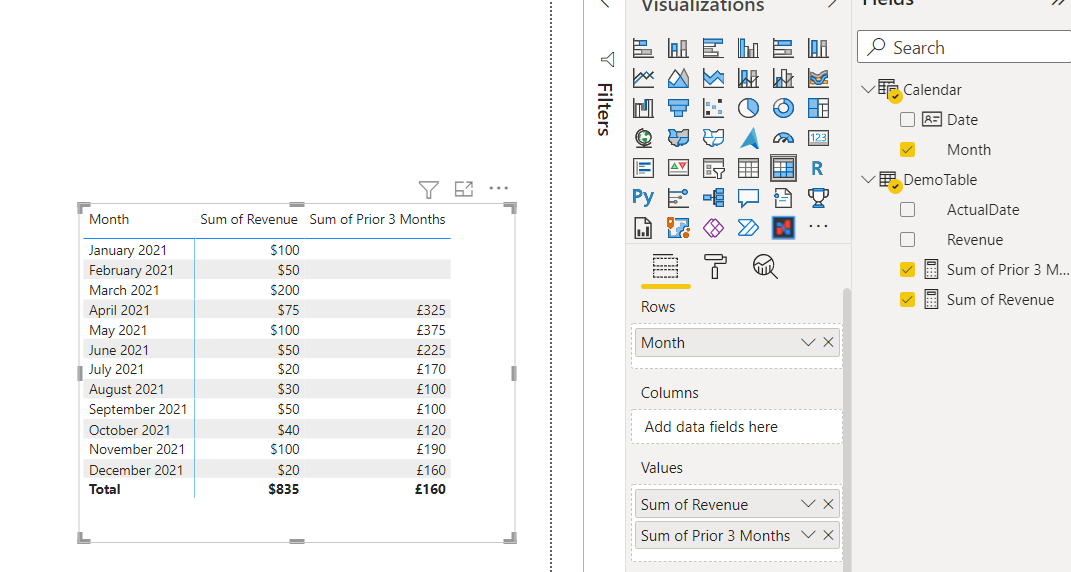Screen dimensions: 1071x572
Task: Select the Power Automate visual
Action: tap(748, 228)
